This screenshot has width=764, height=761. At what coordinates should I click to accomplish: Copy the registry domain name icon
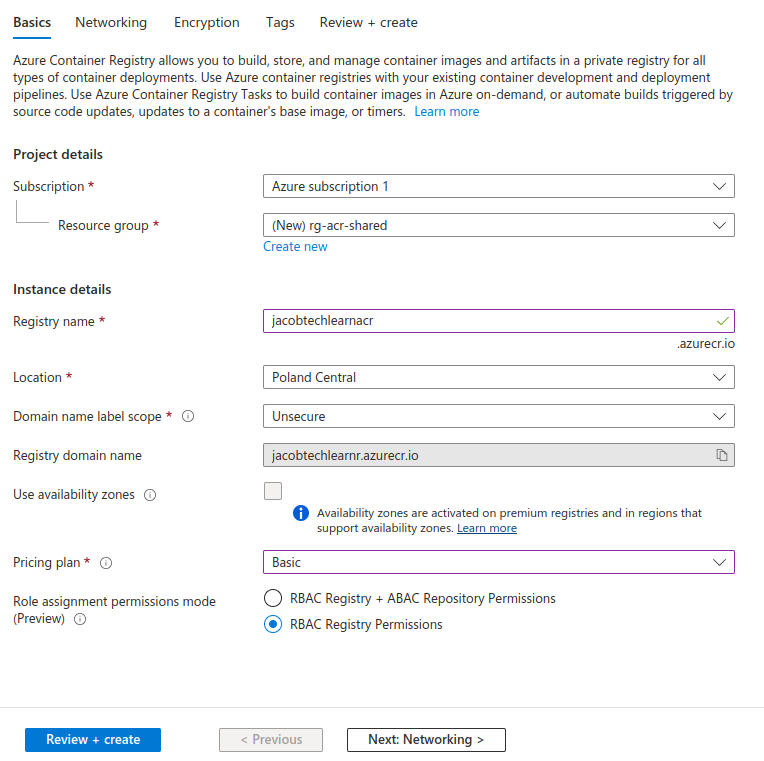click(721, 455)
